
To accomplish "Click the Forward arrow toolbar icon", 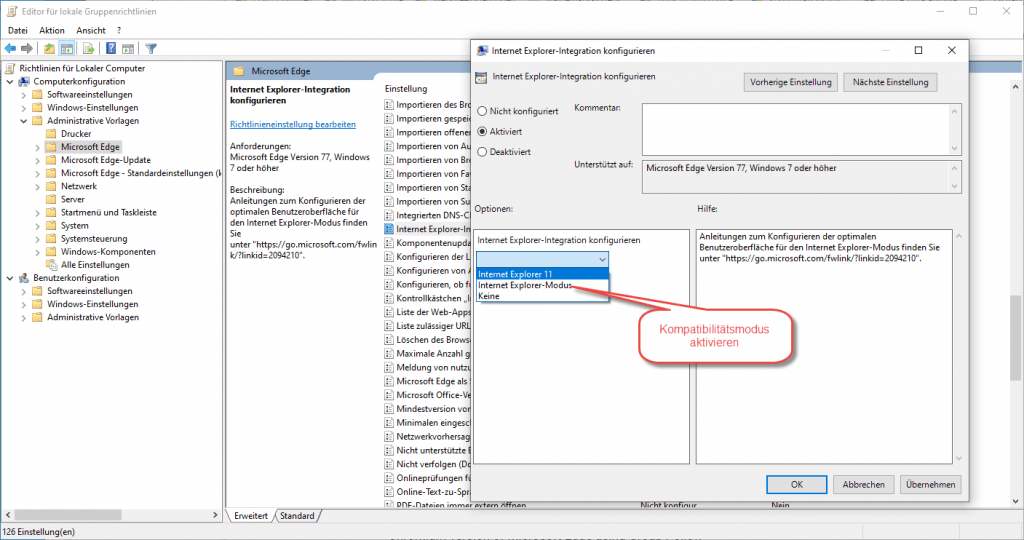I will pyautogui.click(x=27, y=48).
